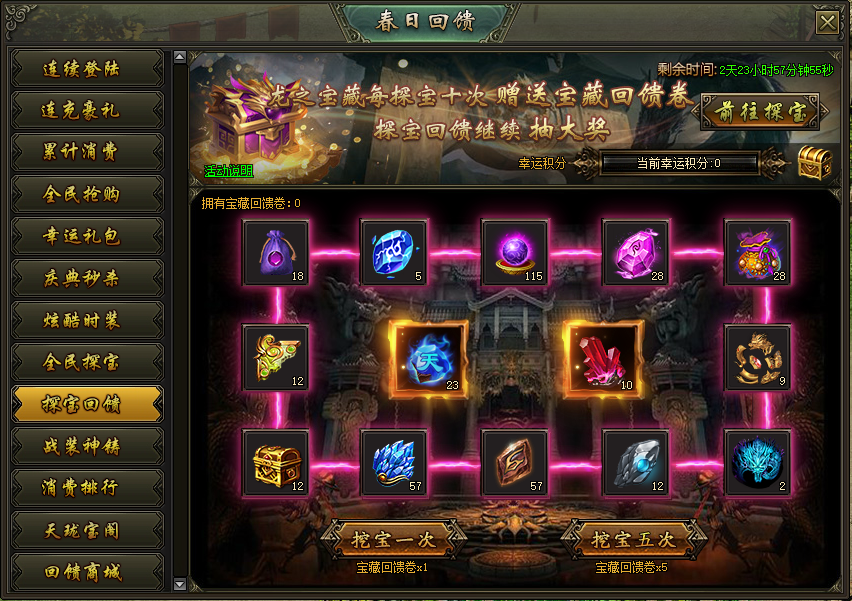Switch to the 全民探宝 tab
The image size is (852, 601).
pyautogui.click(x=87, y=362)
